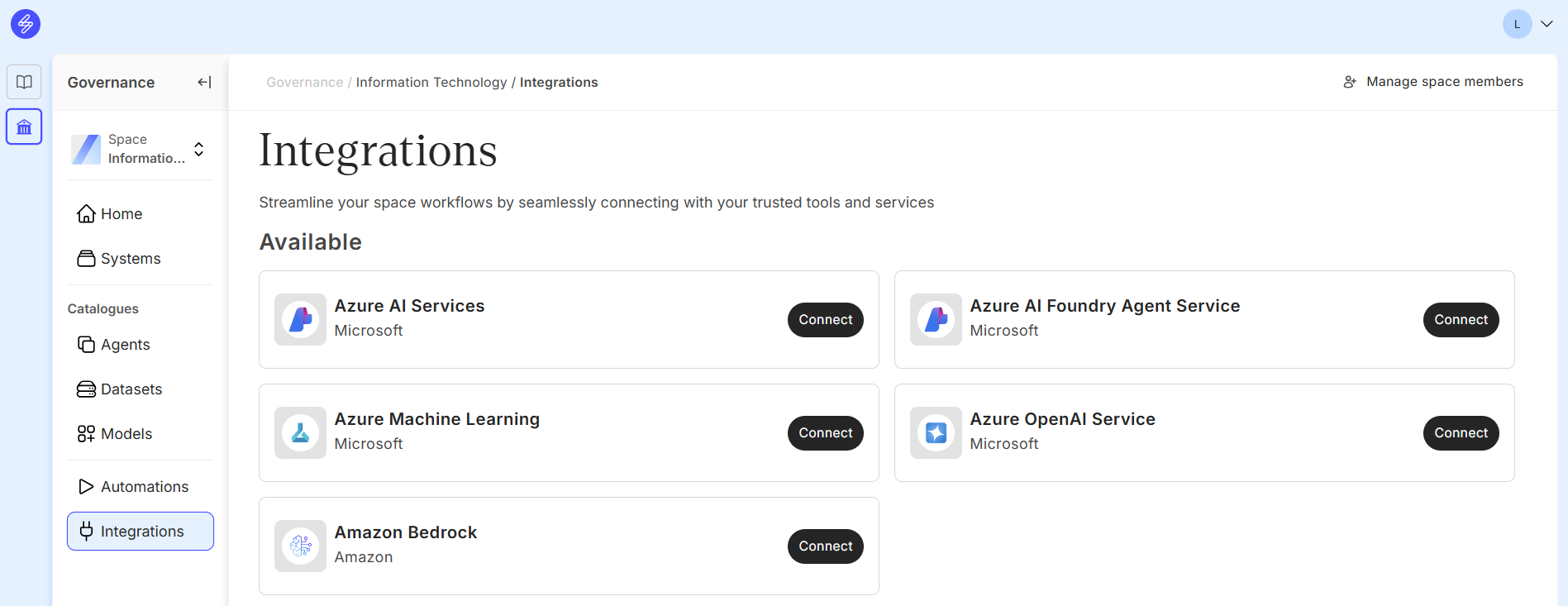The width and height of the screenshot is (1568, 606).
Task: Connect Amazon Bedrock integration
Action: point(825,546)
